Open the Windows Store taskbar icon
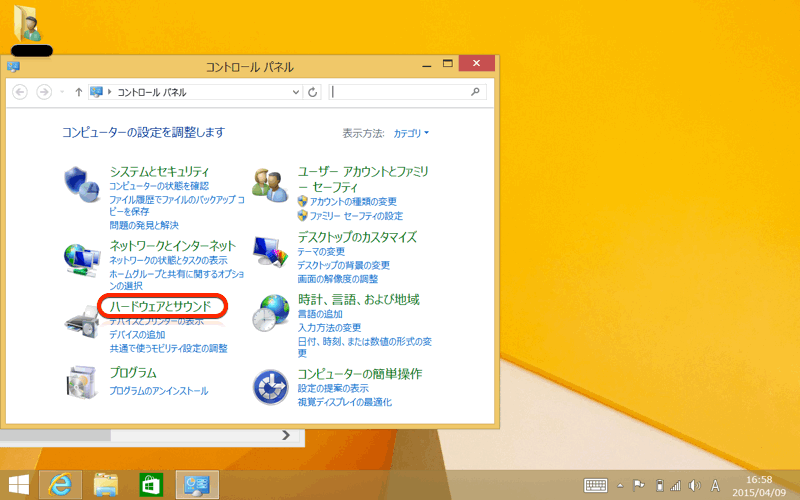The image size is (800, 500). 151,485
